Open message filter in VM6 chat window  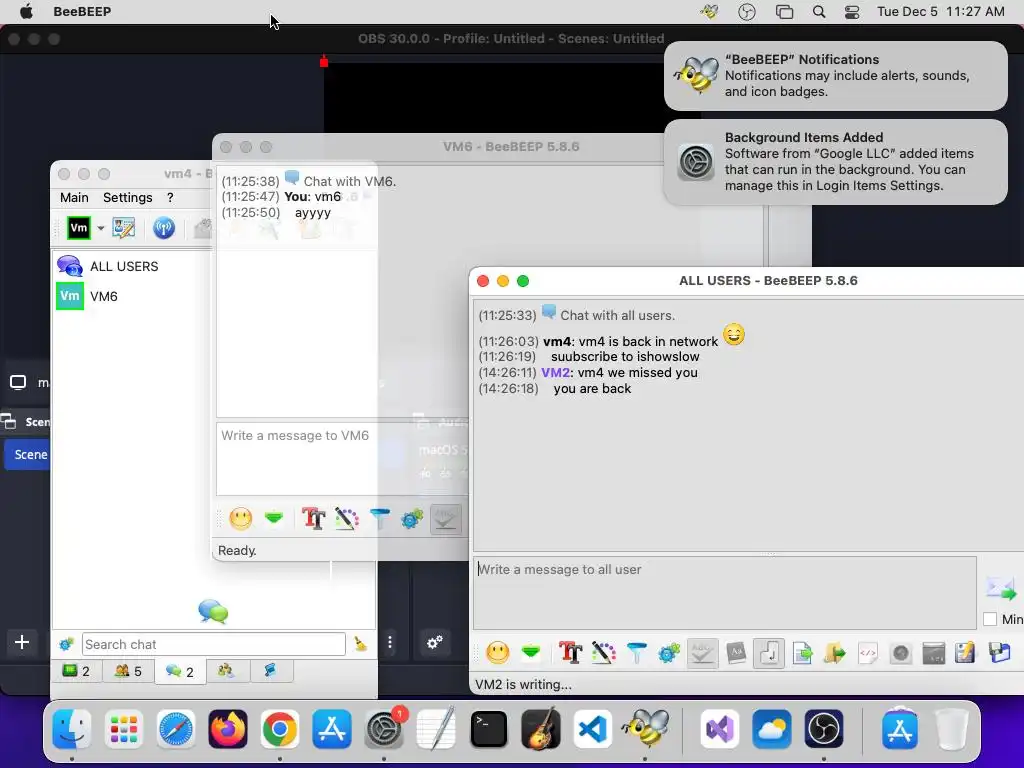380,519
